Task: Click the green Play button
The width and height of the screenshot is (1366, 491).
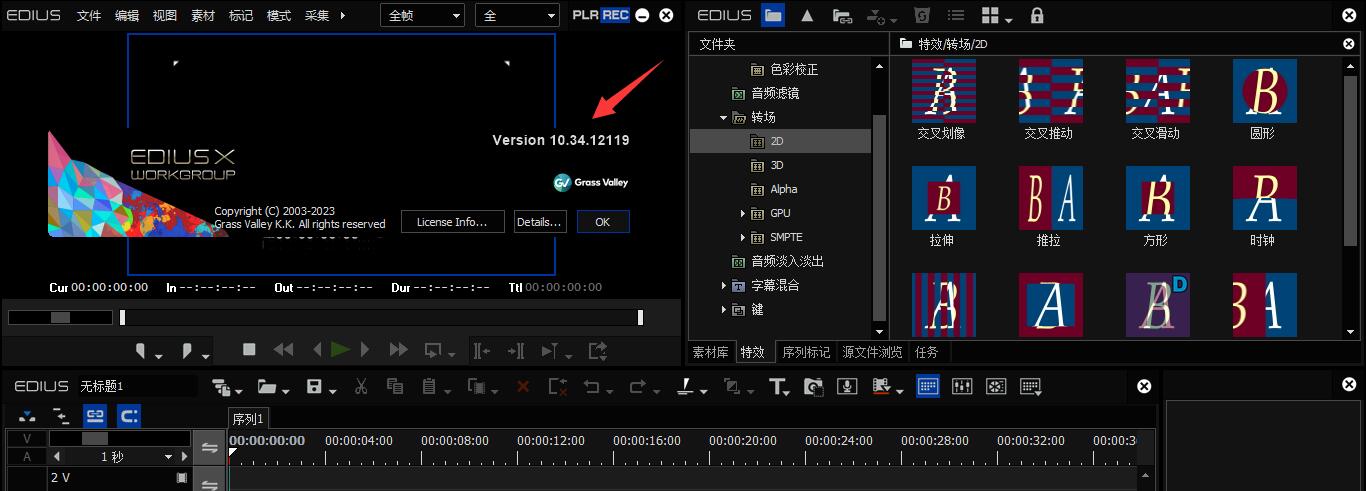Action: tap(340, 349)
